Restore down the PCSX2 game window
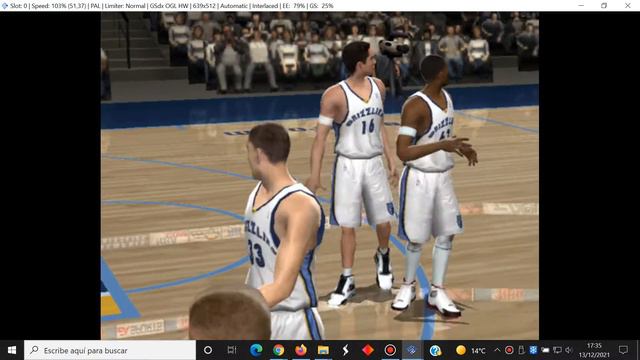The width and height of the screenshot is (640, 360). (x=604, y=6)
